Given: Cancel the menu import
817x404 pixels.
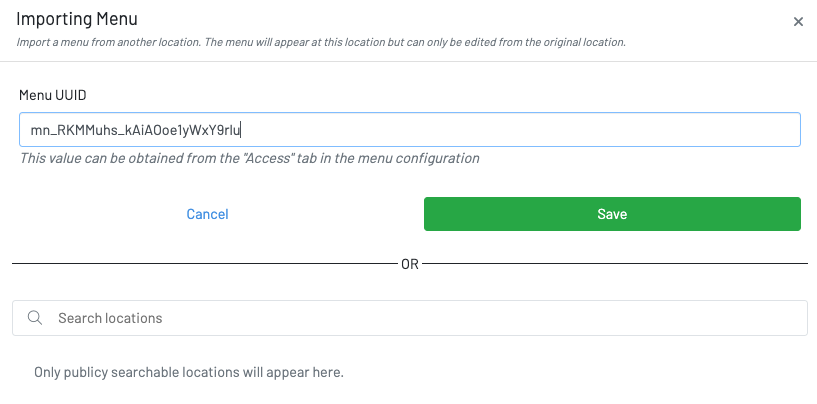Looking at the screenshot, I should point(207,214).
